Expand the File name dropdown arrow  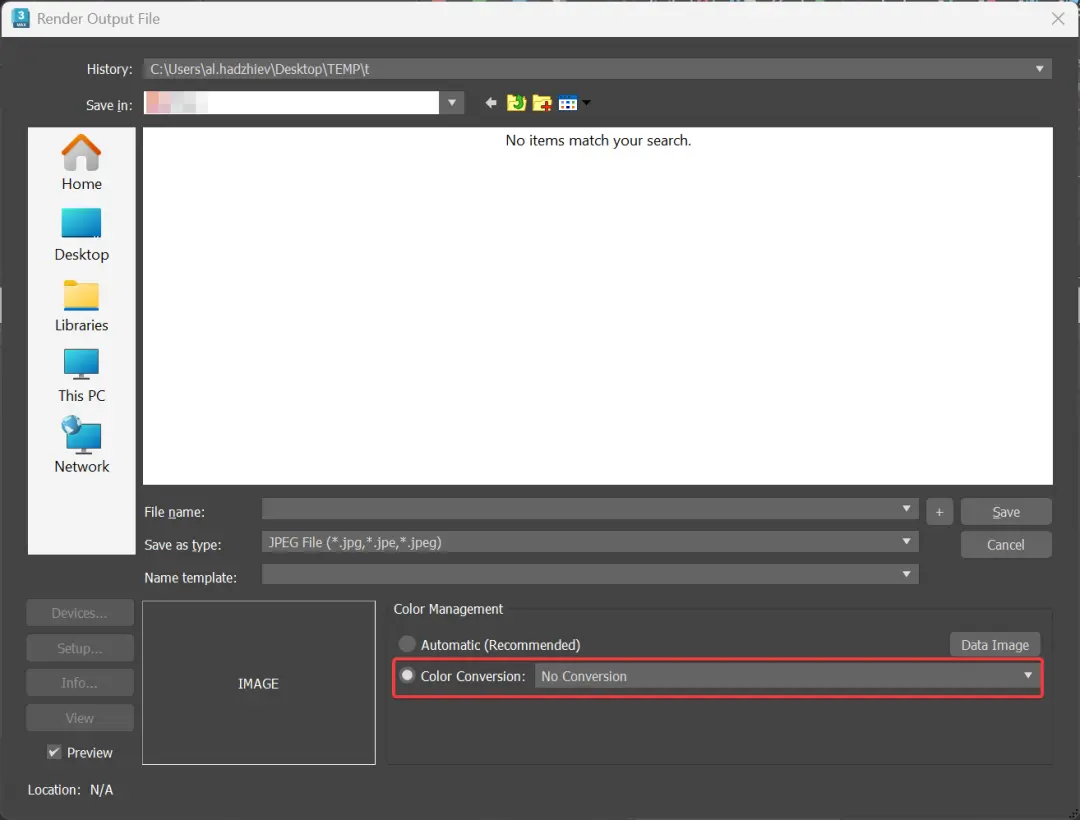click(x=906, y=509)
